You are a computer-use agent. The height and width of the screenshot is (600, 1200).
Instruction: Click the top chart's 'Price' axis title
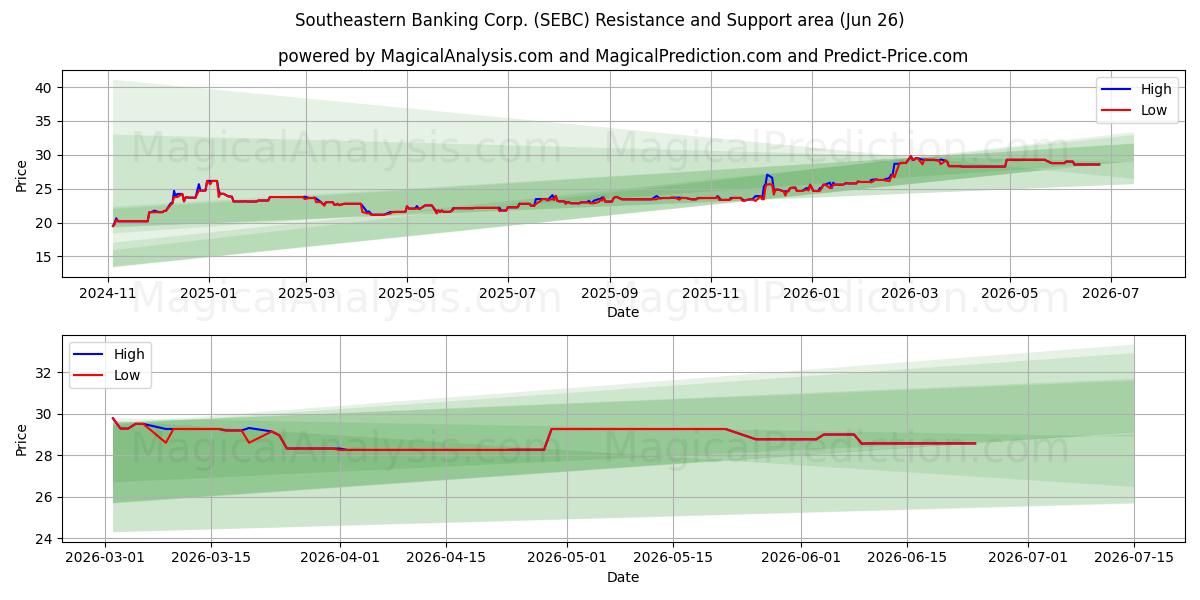tap(22, 174)
